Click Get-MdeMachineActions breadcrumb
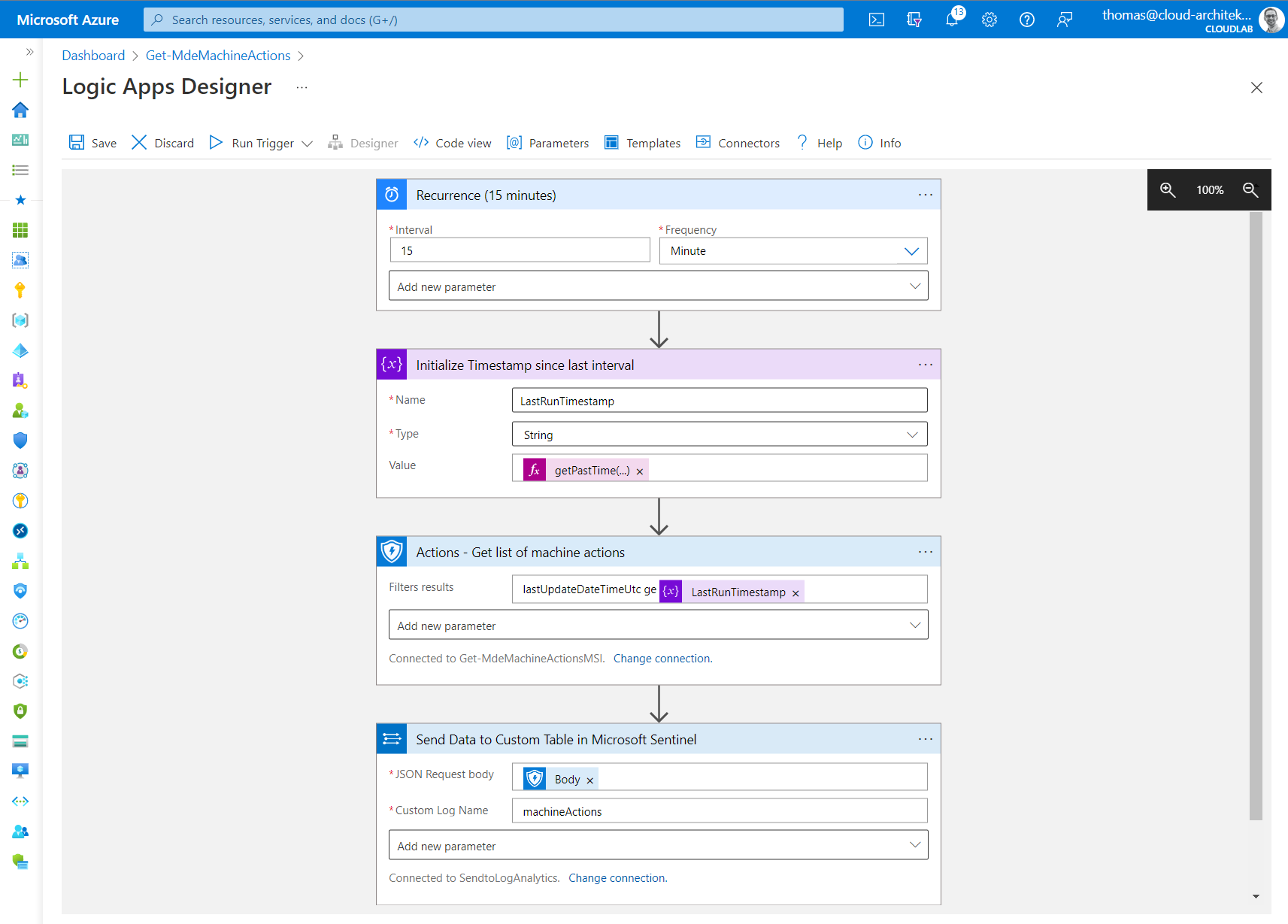This screenshot has width=1288, height=924. pyautogui.click(x=218, y=56)
